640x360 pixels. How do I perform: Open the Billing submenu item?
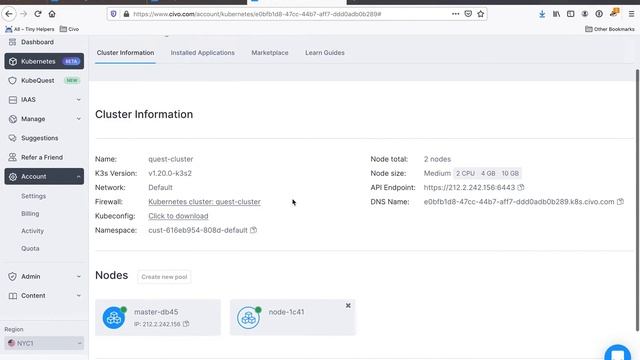coord(30,213)
